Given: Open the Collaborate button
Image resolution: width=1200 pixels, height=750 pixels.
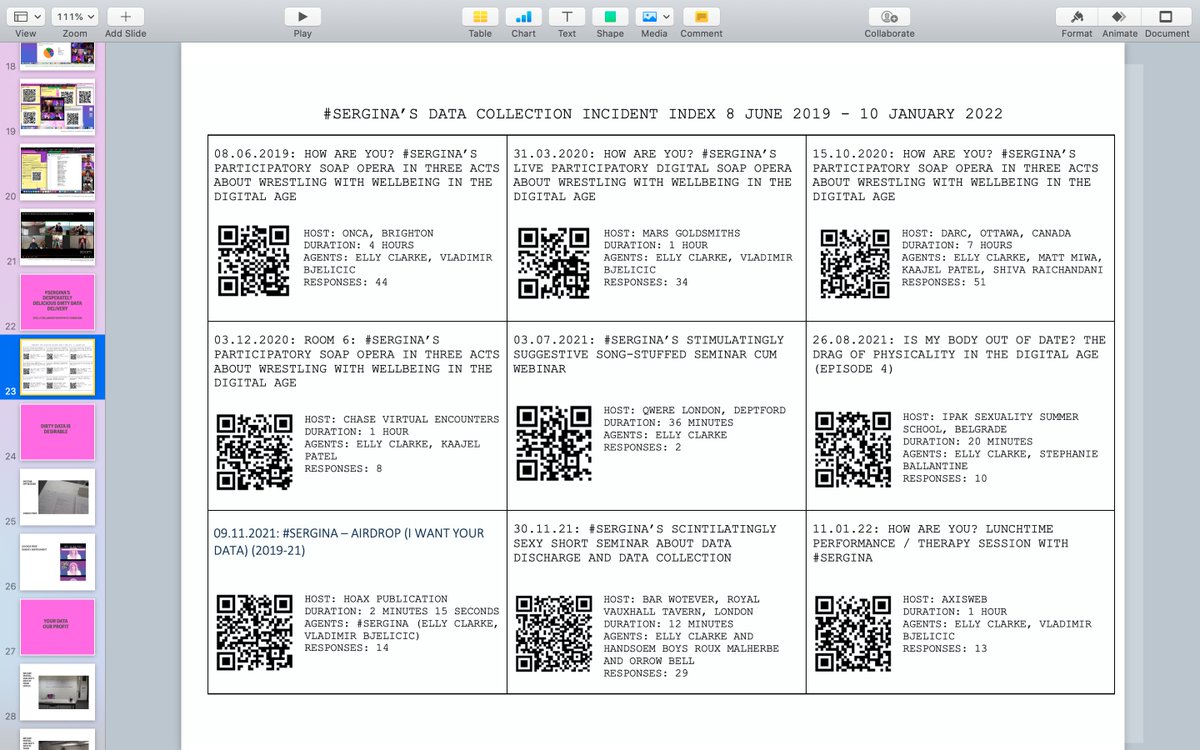Looking at the screenshot, I should tap(889, 17).
